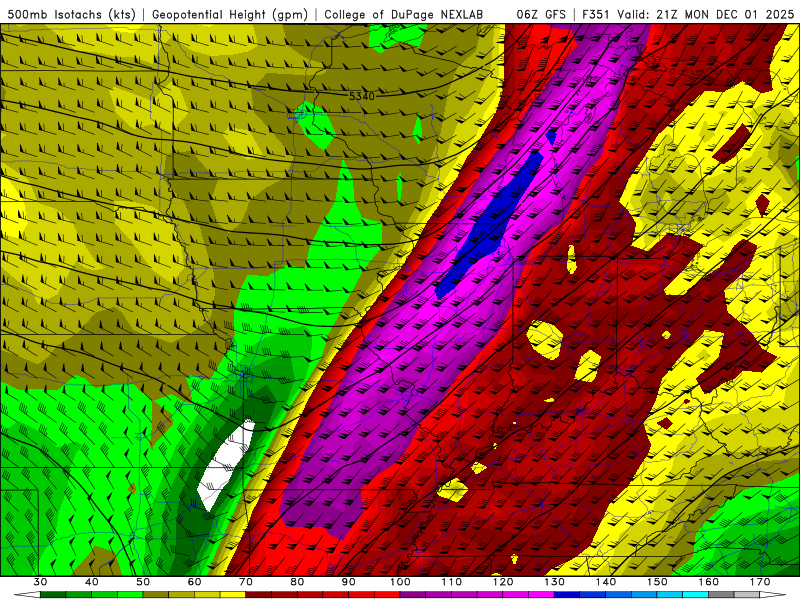The image size is (800, 600).
Task: Click the '500mb Isotachs (kts)' title text
Action: (x=72, y=15)
